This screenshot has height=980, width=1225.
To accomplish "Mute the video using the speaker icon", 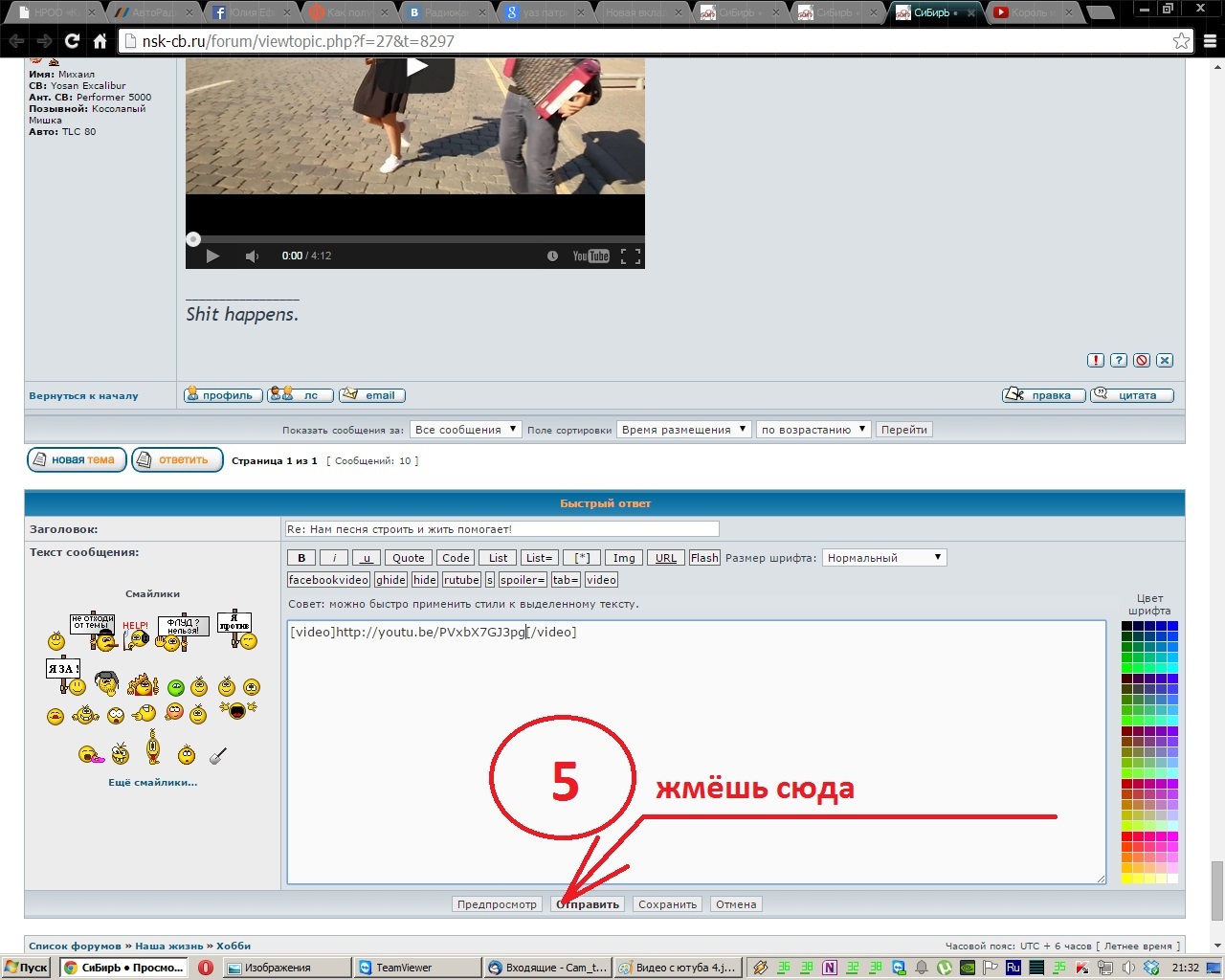I will [252, 256].
